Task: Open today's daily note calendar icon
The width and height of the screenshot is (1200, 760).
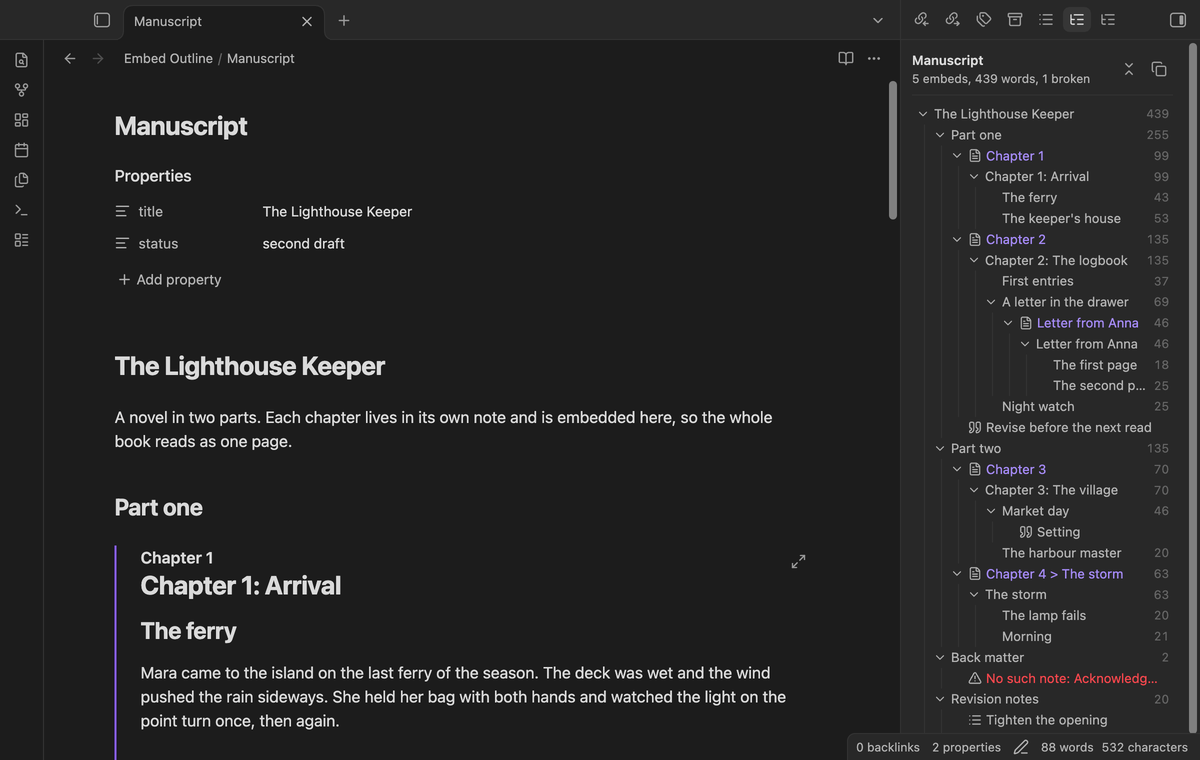Action: (x=21, y=151)
